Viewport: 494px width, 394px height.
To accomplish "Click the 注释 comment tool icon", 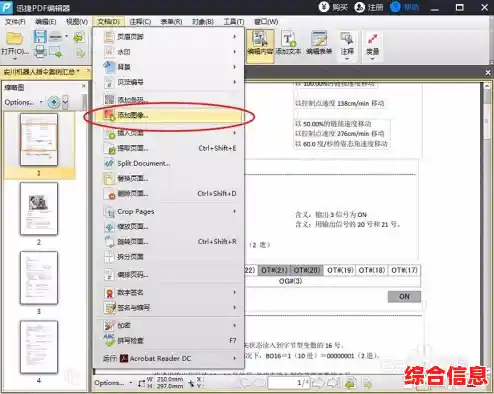I will 347,39.
